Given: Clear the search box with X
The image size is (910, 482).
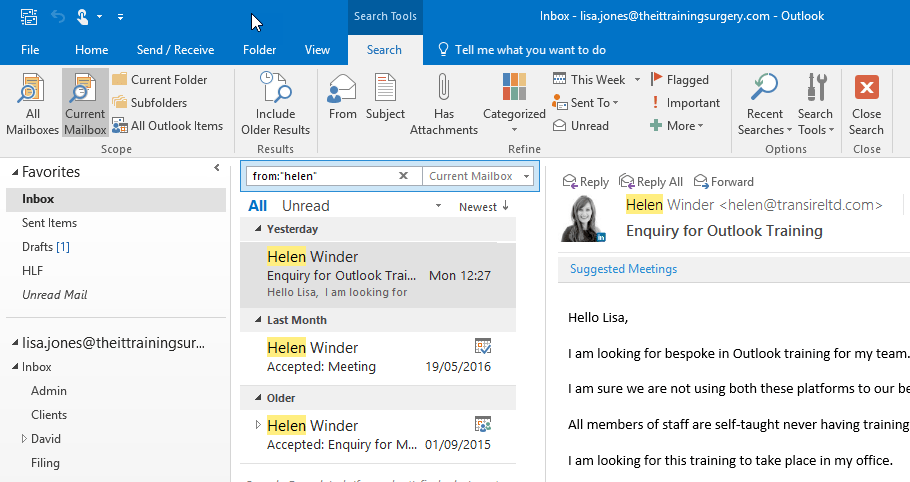Looking at the screenshot, I should (x=403, y=175).
